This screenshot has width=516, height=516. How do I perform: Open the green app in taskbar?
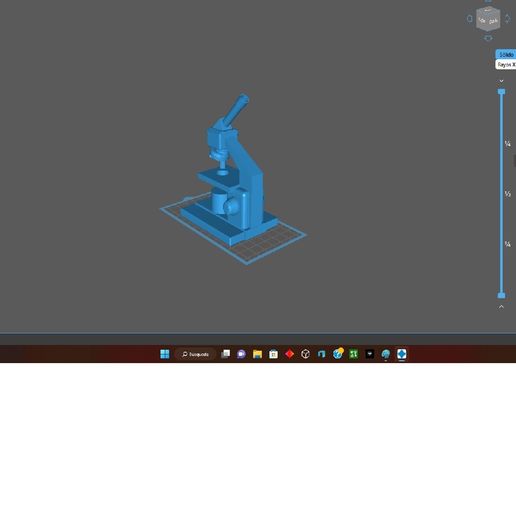coord(354,354)
